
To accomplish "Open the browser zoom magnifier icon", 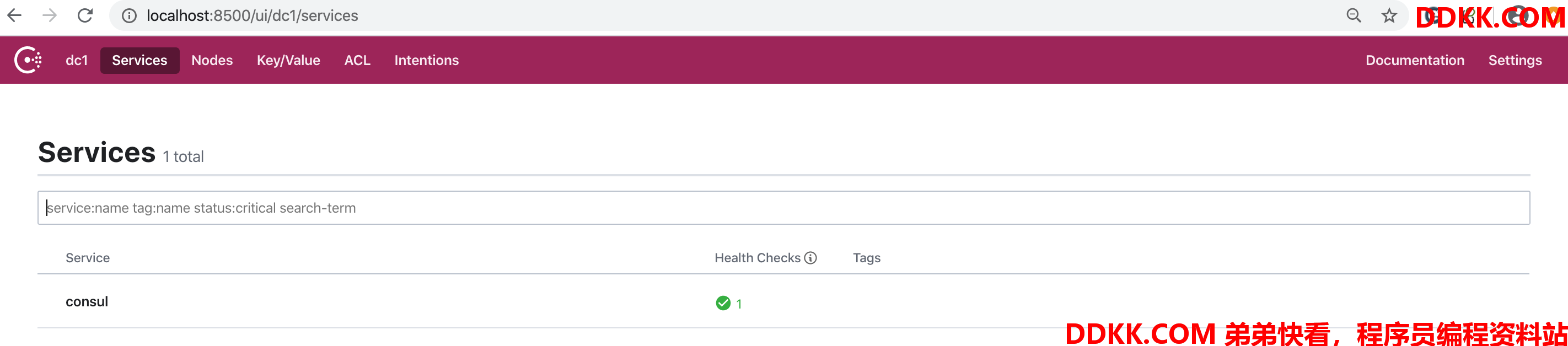I will pyautogui.click(x=1353, y=16).
